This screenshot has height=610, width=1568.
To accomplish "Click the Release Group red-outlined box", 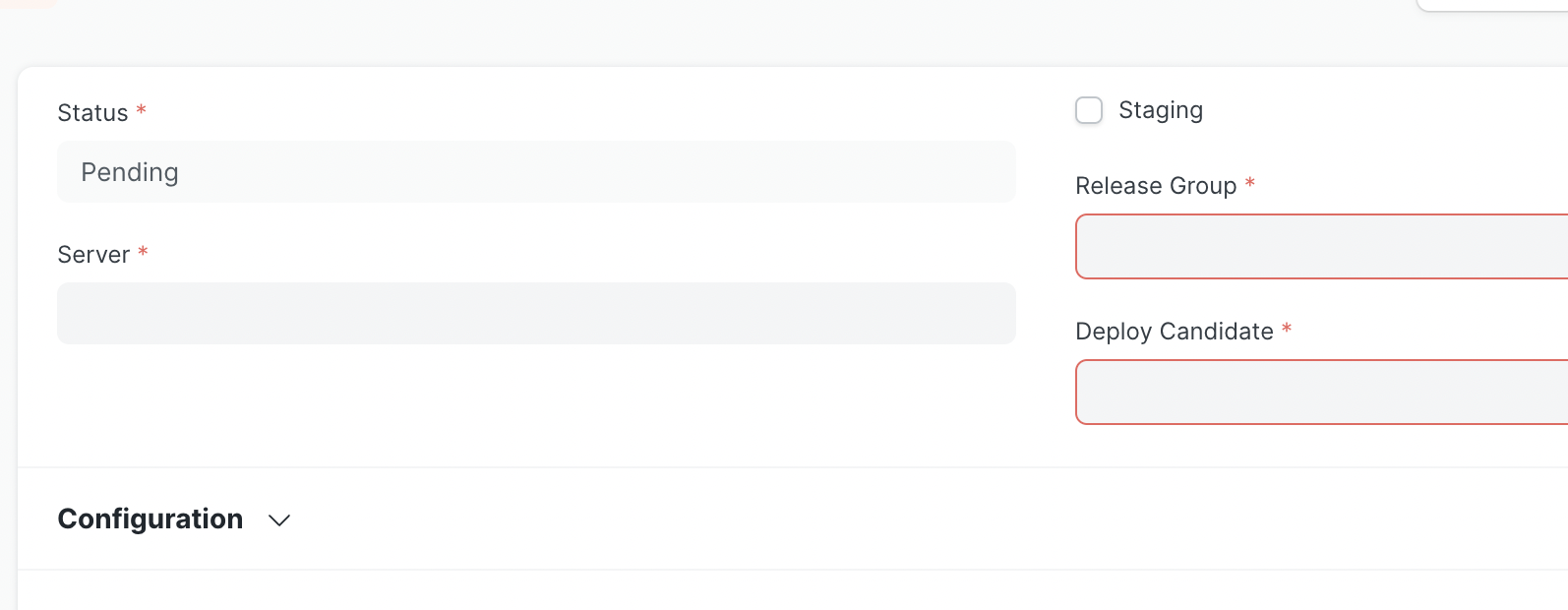I will click(1318, 246).
